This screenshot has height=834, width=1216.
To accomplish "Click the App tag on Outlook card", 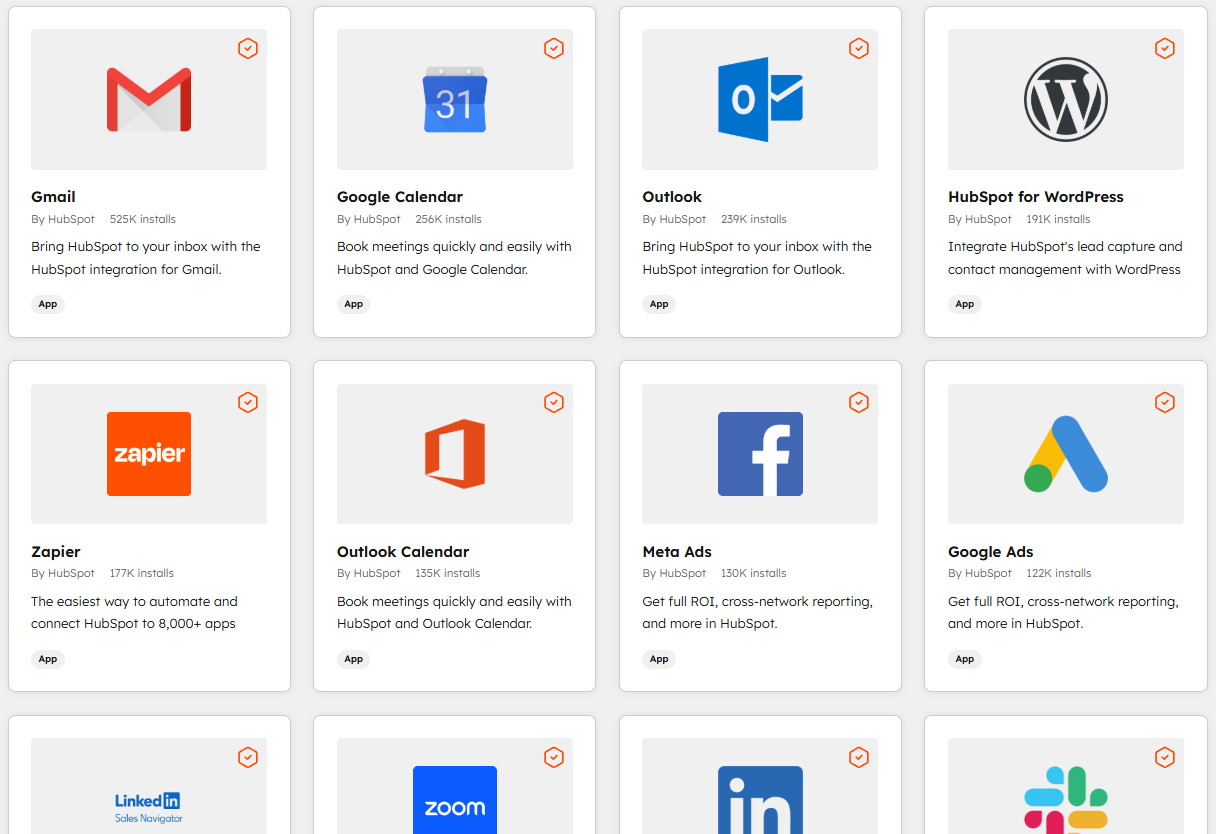I will (x=659, y=304).
